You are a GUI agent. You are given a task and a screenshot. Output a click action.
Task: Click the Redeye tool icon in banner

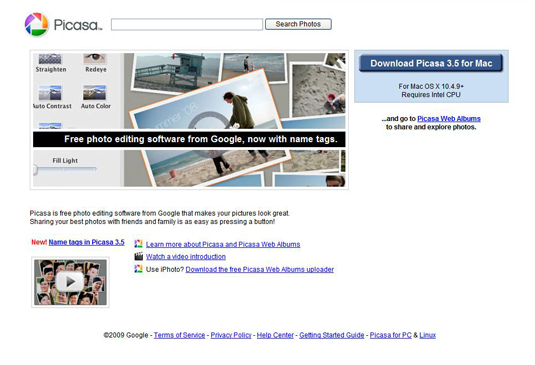click(x=95, y=59)
